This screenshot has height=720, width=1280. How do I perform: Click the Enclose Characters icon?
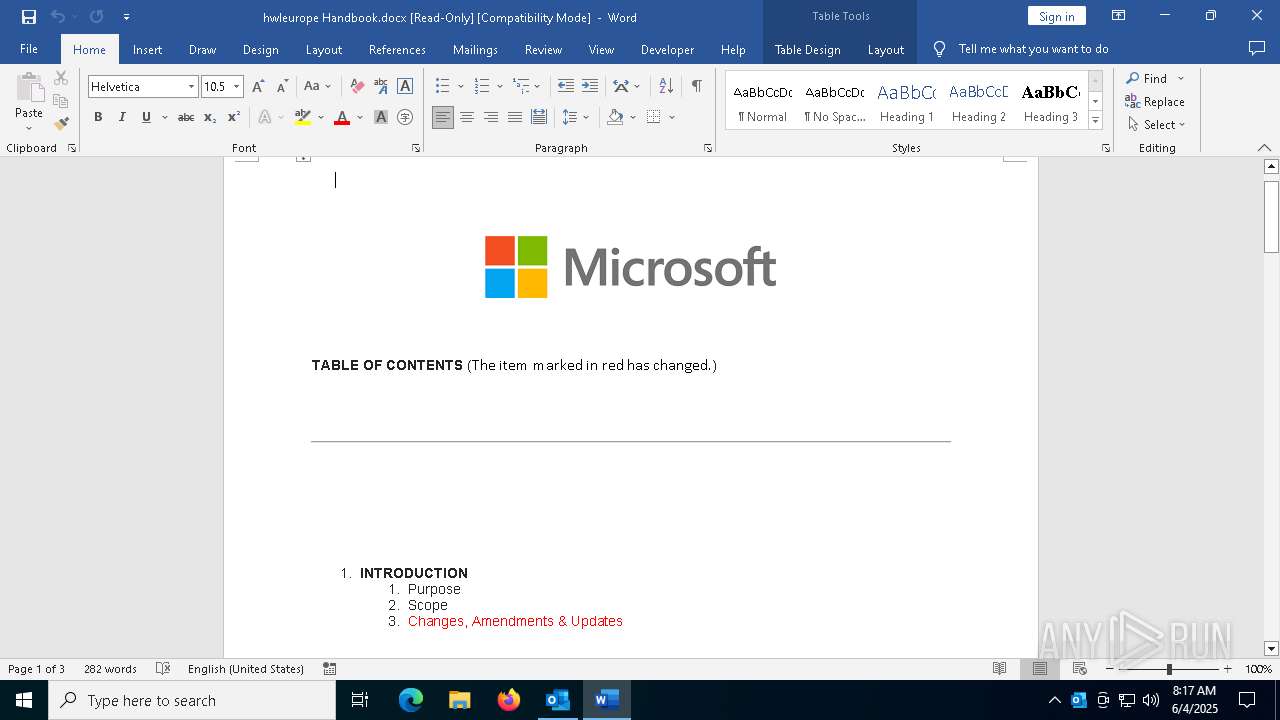(405, 117)
